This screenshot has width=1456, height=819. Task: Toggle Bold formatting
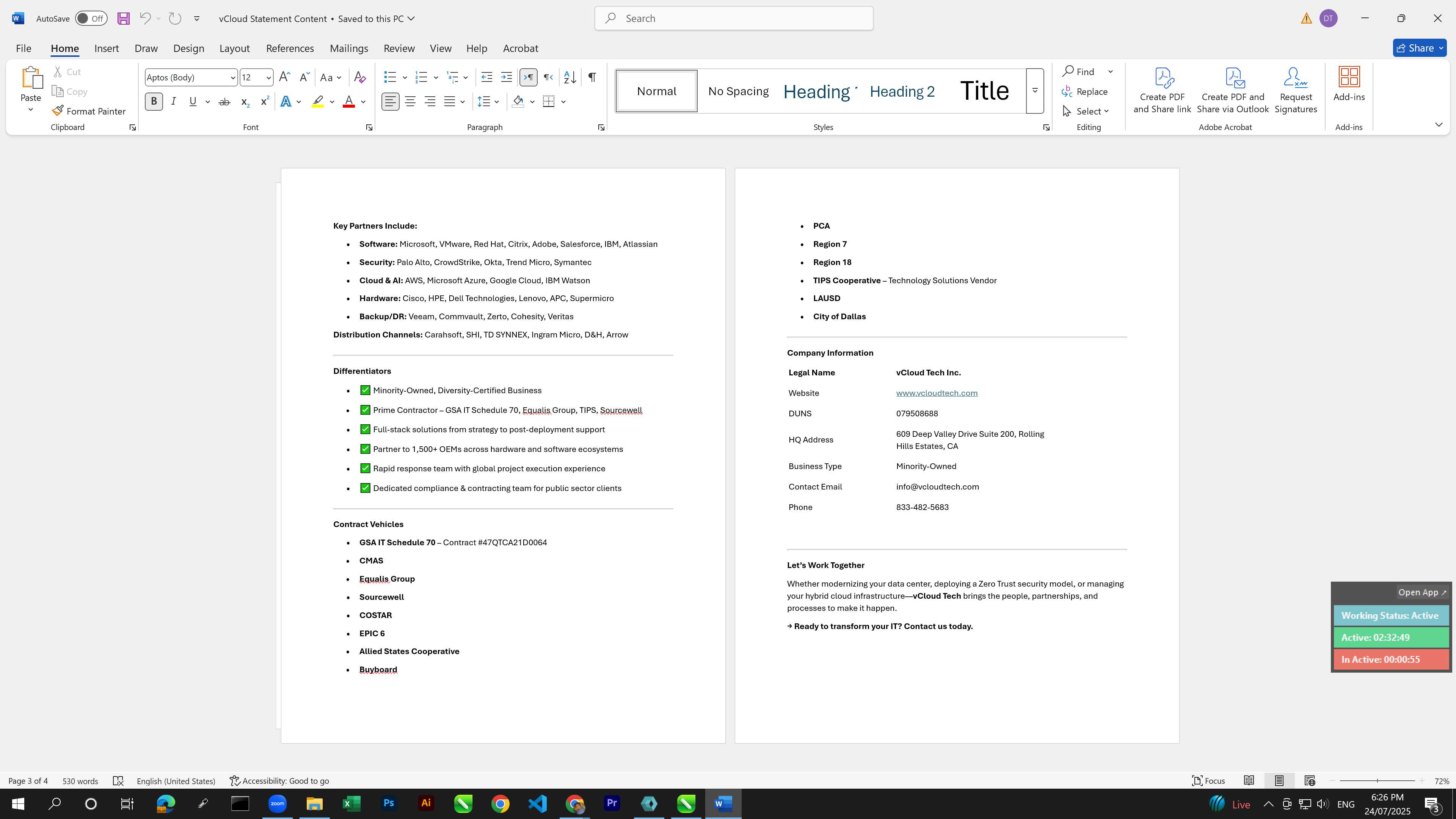(x=154, y=102)
